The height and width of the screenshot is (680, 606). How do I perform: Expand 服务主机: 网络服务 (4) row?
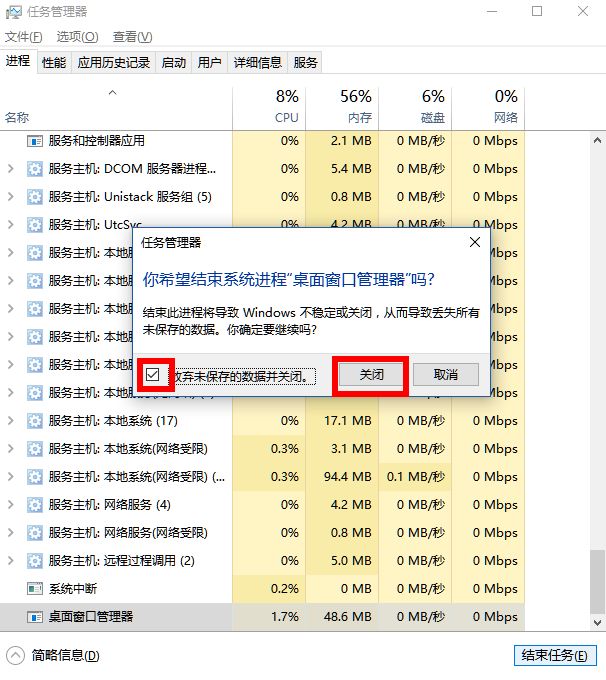[11, 504]
